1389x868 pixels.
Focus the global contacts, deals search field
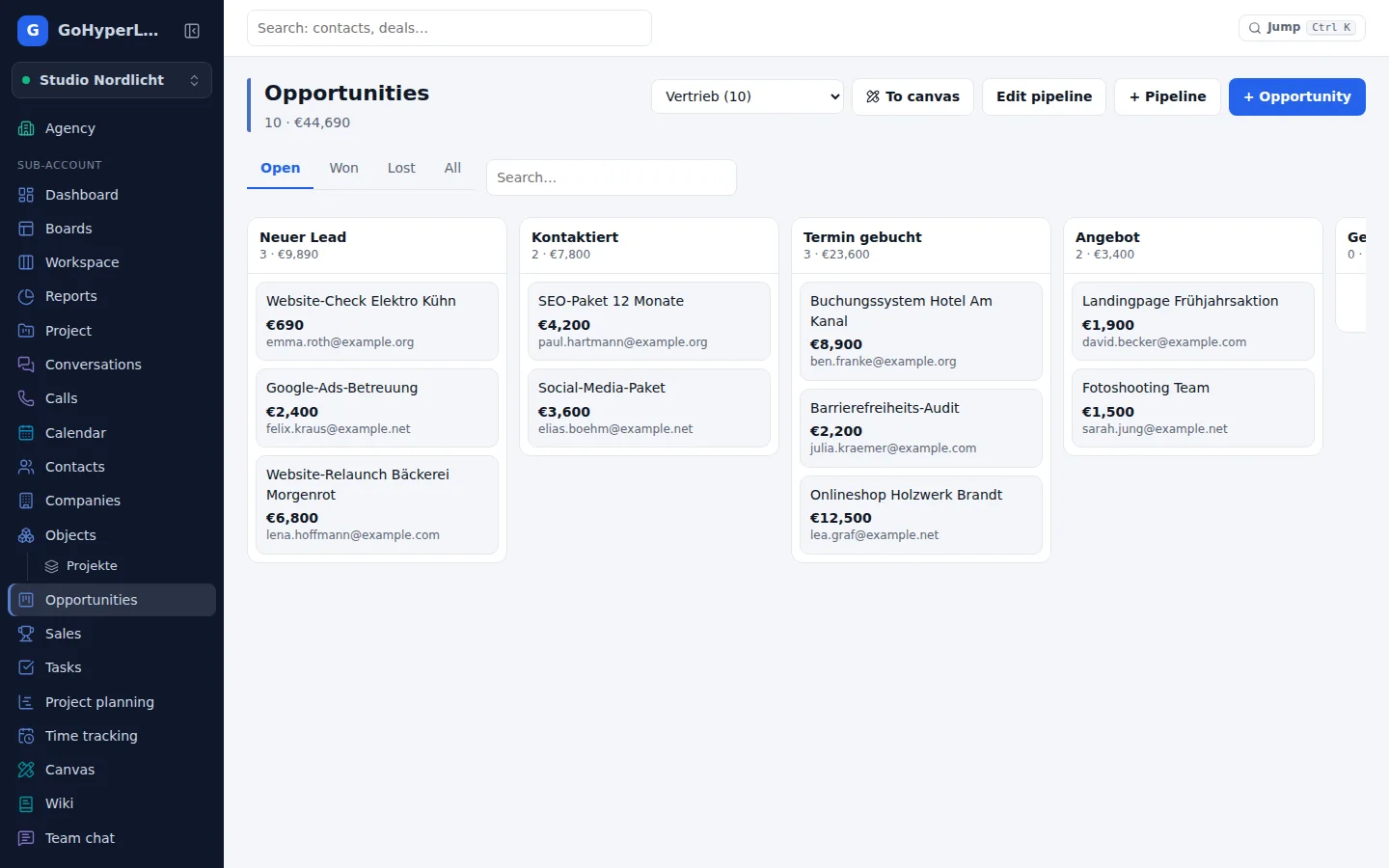pos(449,28)
